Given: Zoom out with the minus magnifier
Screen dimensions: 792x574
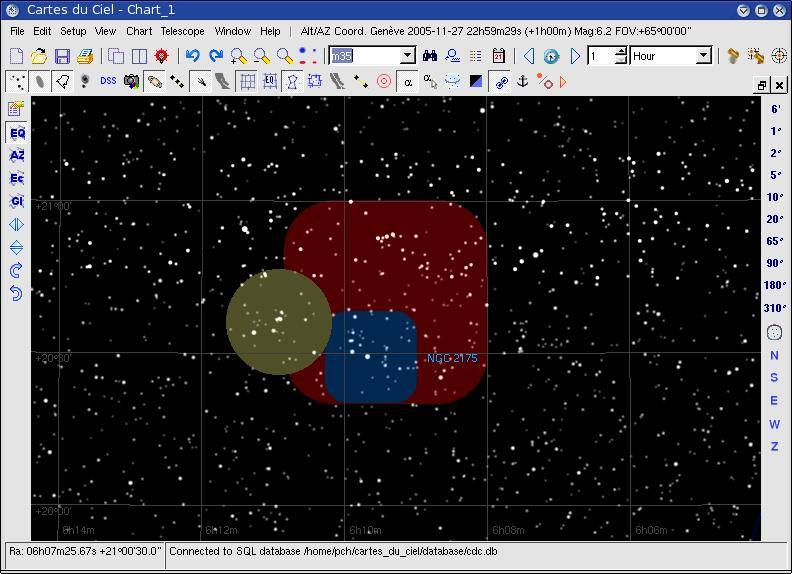Looking at the screenshot, I should tap(262, 56).
